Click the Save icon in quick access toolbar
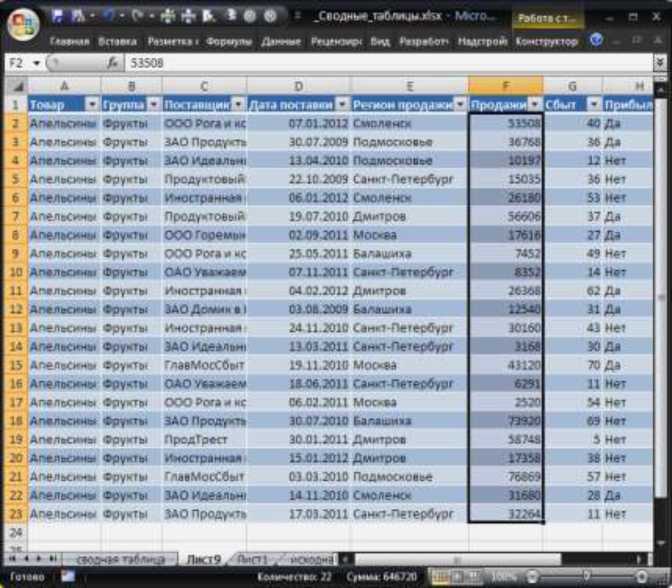This screenshot has width=672, height=588. (57, 17)
